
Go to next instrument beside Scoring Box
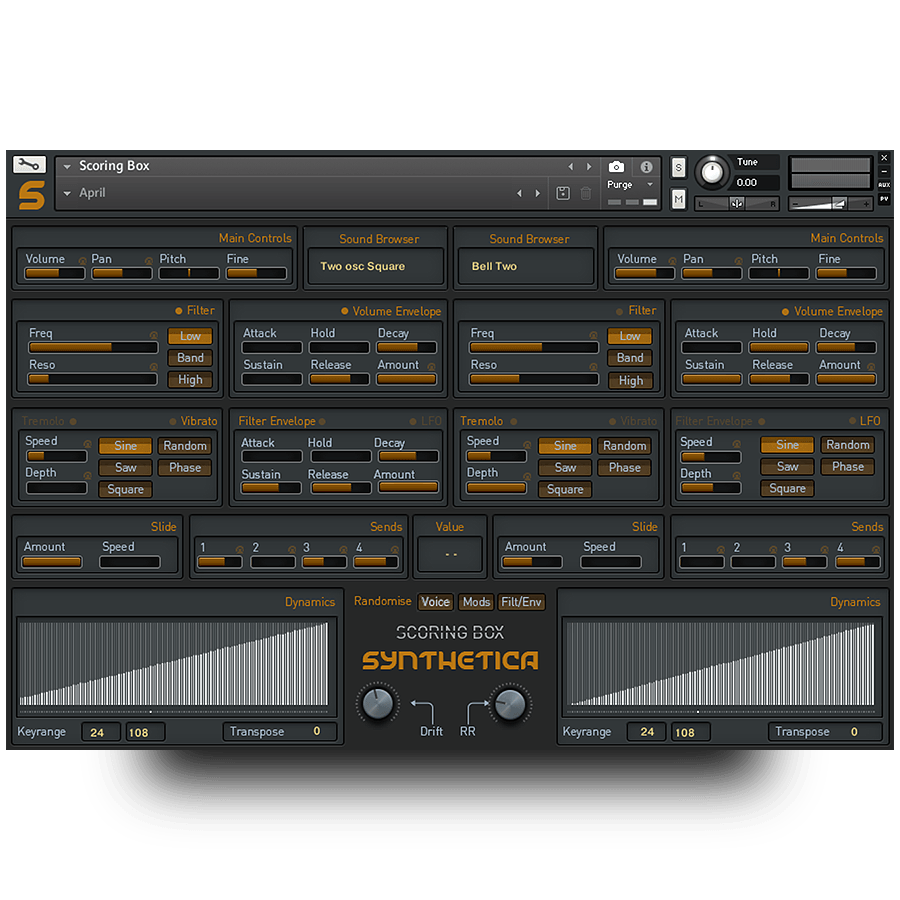(589, 167)
